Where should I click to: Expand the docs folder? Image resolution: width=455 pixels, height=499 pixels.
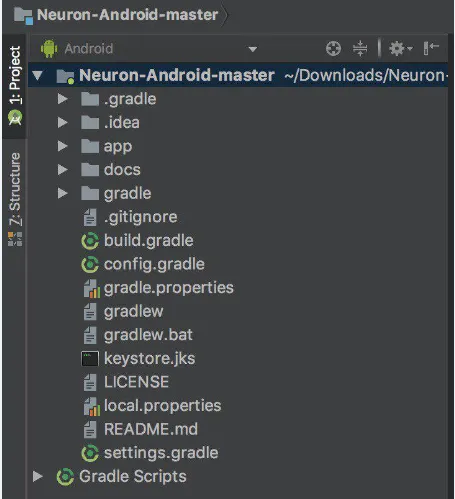click(x=62, y=170)
